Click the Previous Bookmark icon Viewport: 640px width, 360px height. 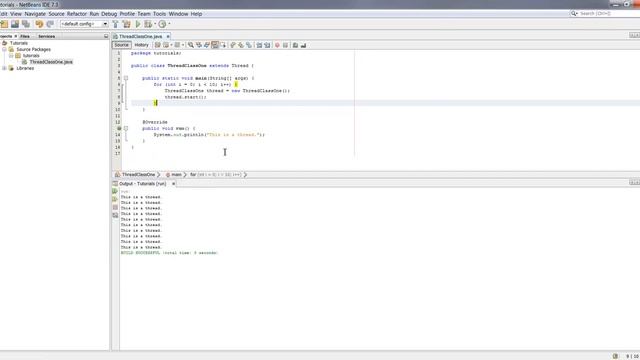233,45
